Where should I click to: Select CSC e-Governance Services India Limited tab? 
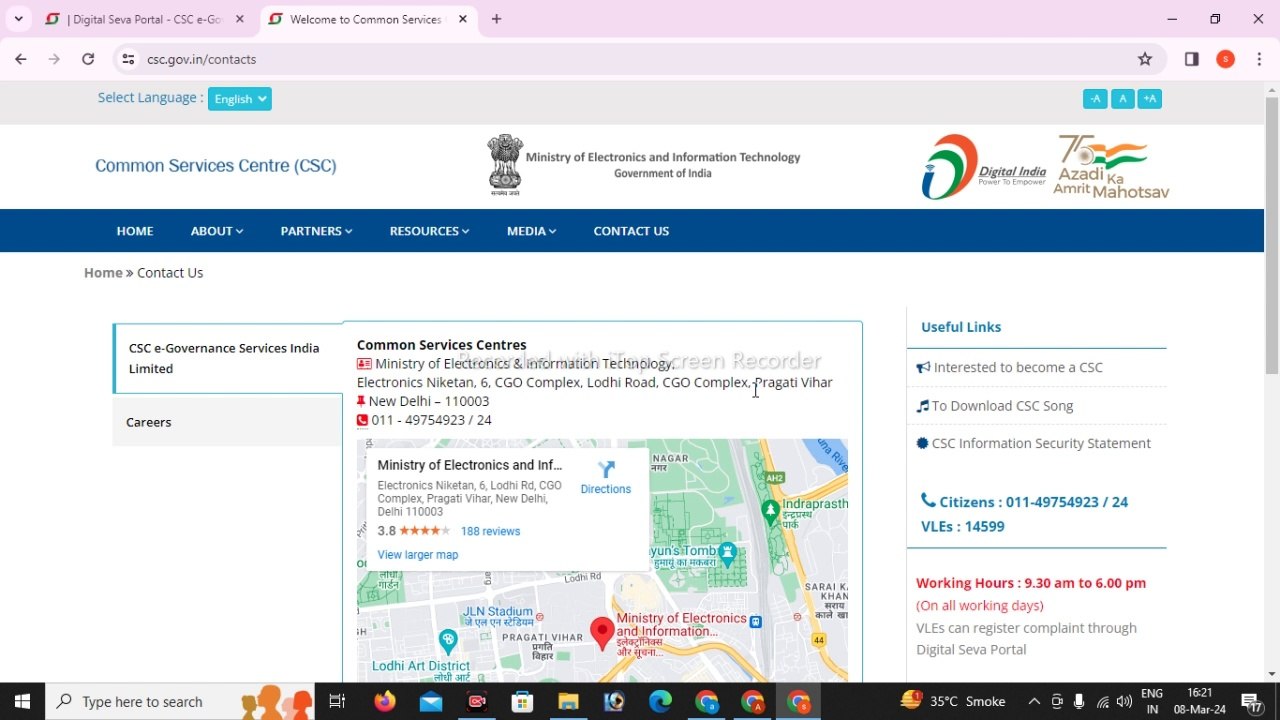click(x=228, y=358)
